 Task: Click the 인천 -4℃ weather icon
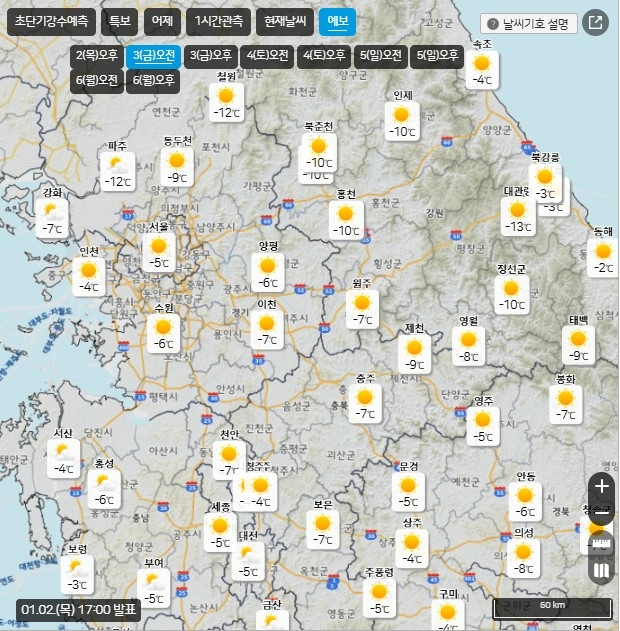pyautogui.click(x=89, y=277)
